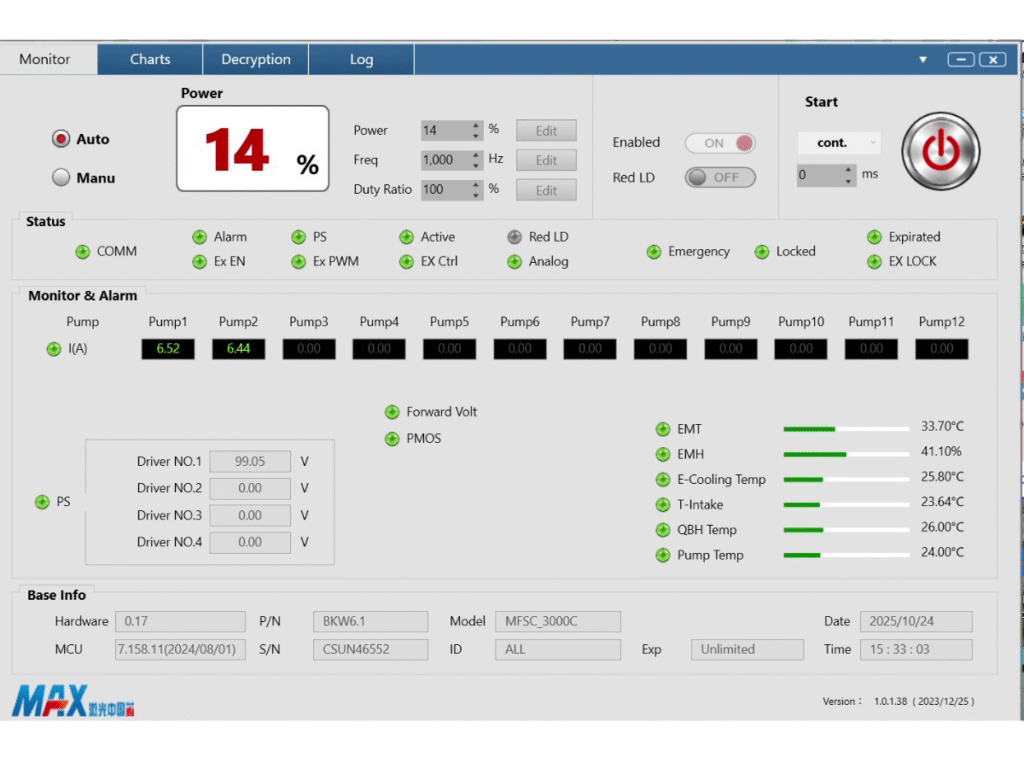Click the grey Red LD status indicator

click(514, 237)
